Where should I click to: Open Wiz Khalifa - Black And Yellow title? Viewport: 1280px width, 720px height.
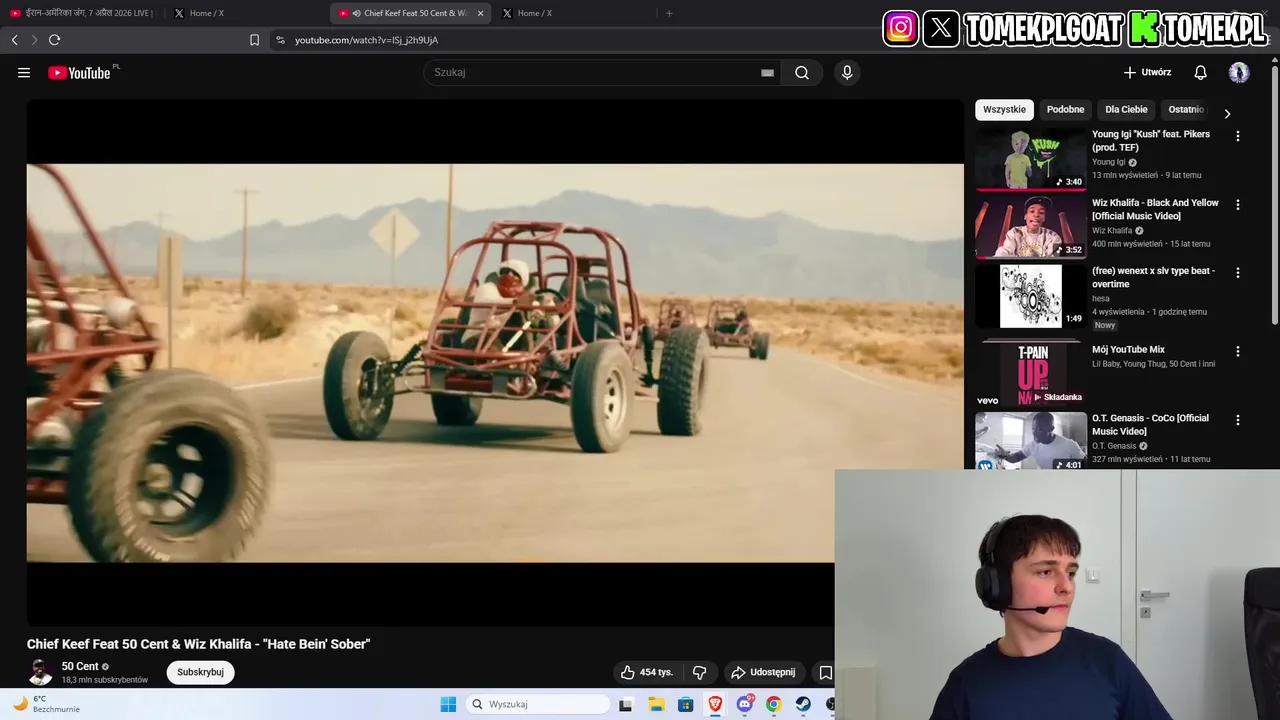[1155, 209]
